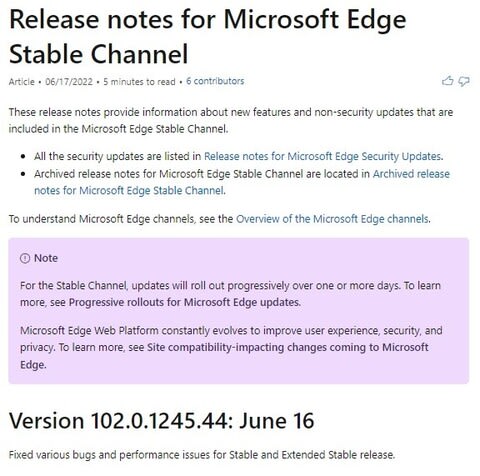Viewport: 480px width, 476px height.
Task: Click the Version 102.0.1245.44 June 16 heading
Action: pyautogui.click(x=162, y=420)
